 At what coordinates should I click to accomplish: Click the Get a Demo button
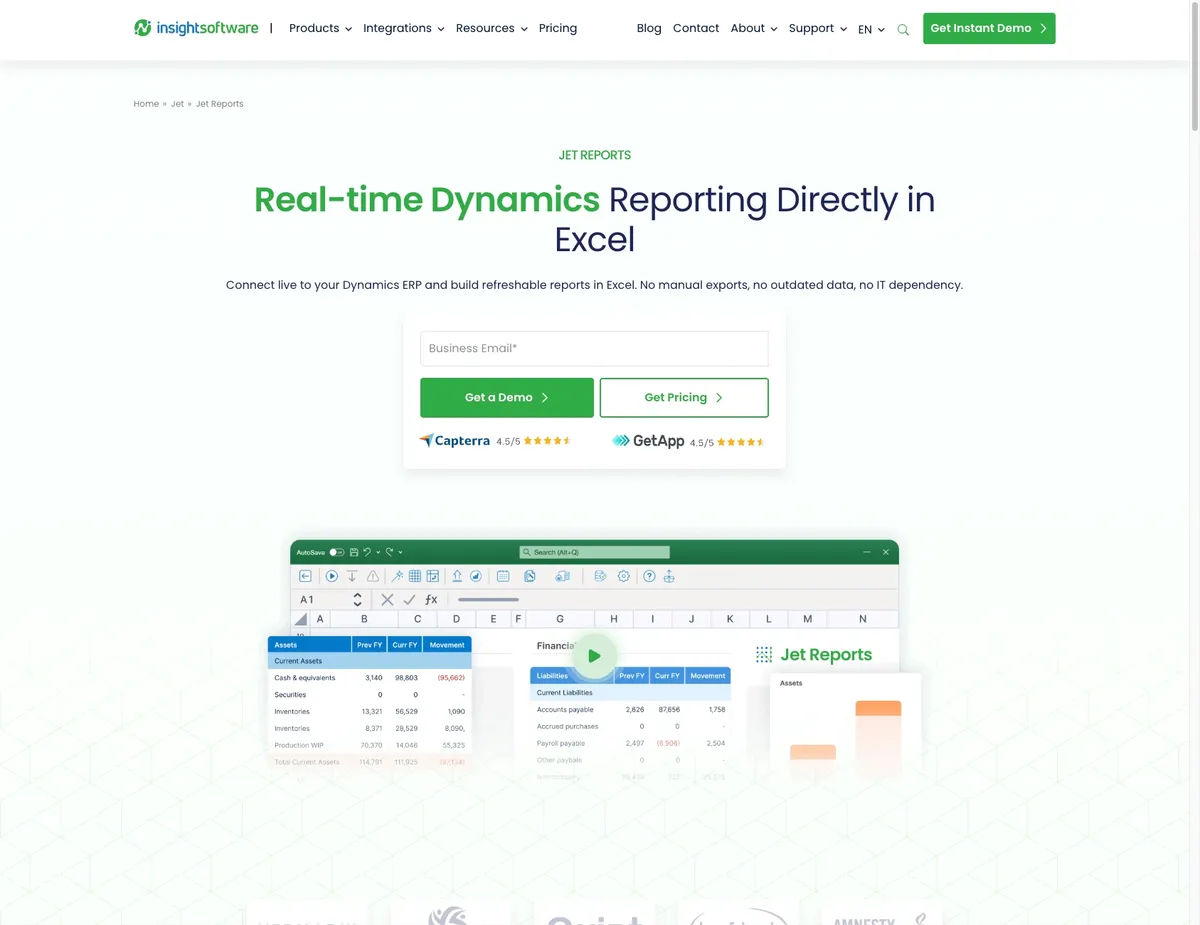(507, 397)
